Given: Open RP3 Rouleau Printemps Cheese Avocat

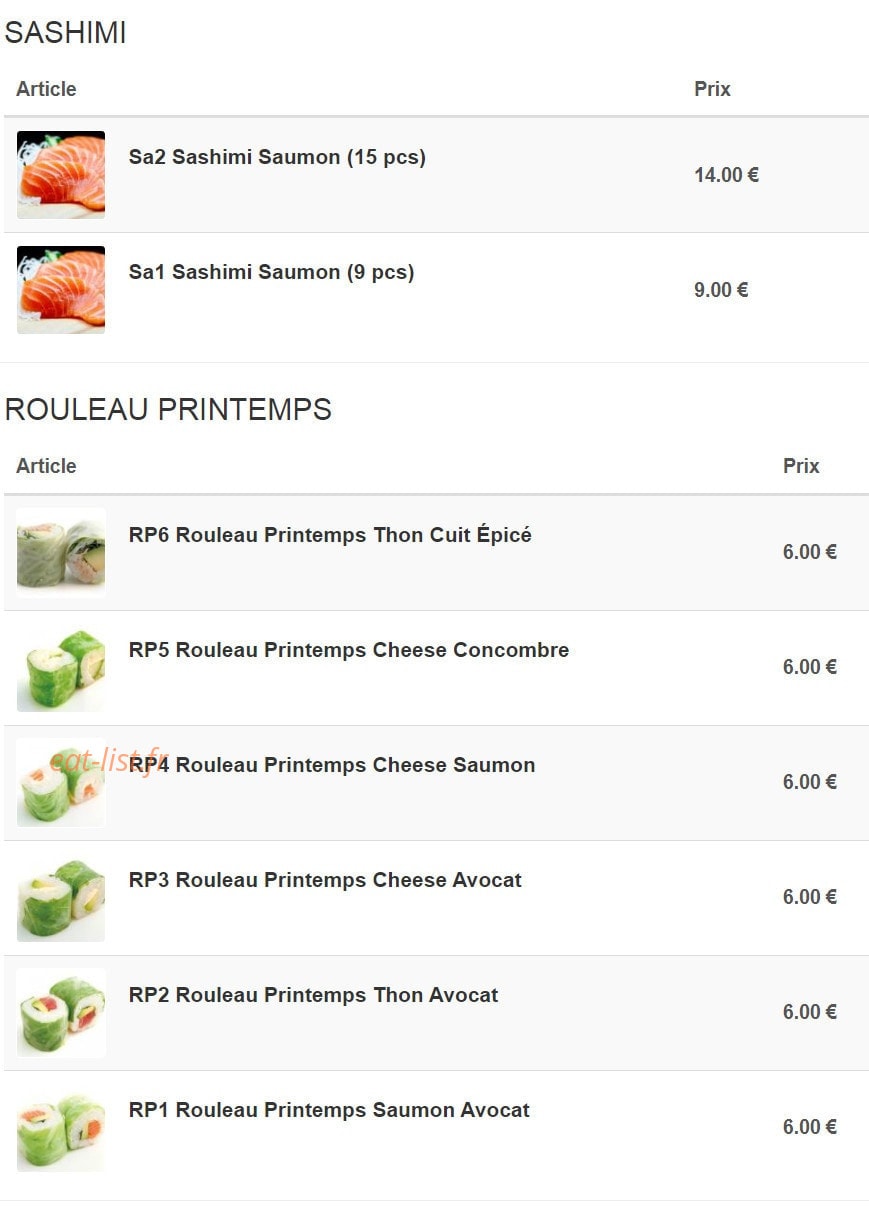Looking at the screenshot, I should click(325, 880).
